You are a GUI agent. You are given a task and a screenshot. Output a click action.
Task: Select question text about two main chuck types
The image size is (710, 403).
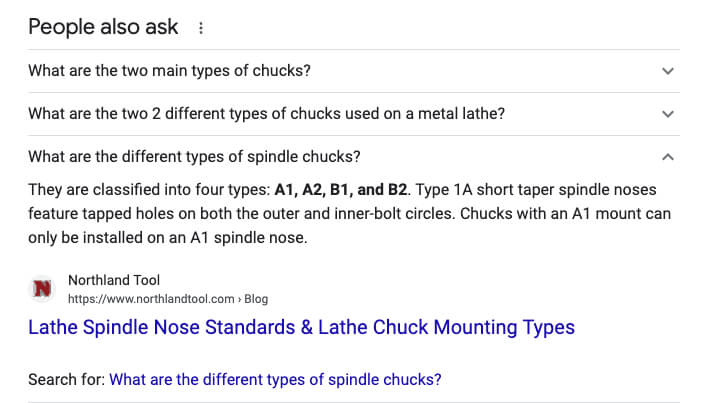click(x=169, y=71)
